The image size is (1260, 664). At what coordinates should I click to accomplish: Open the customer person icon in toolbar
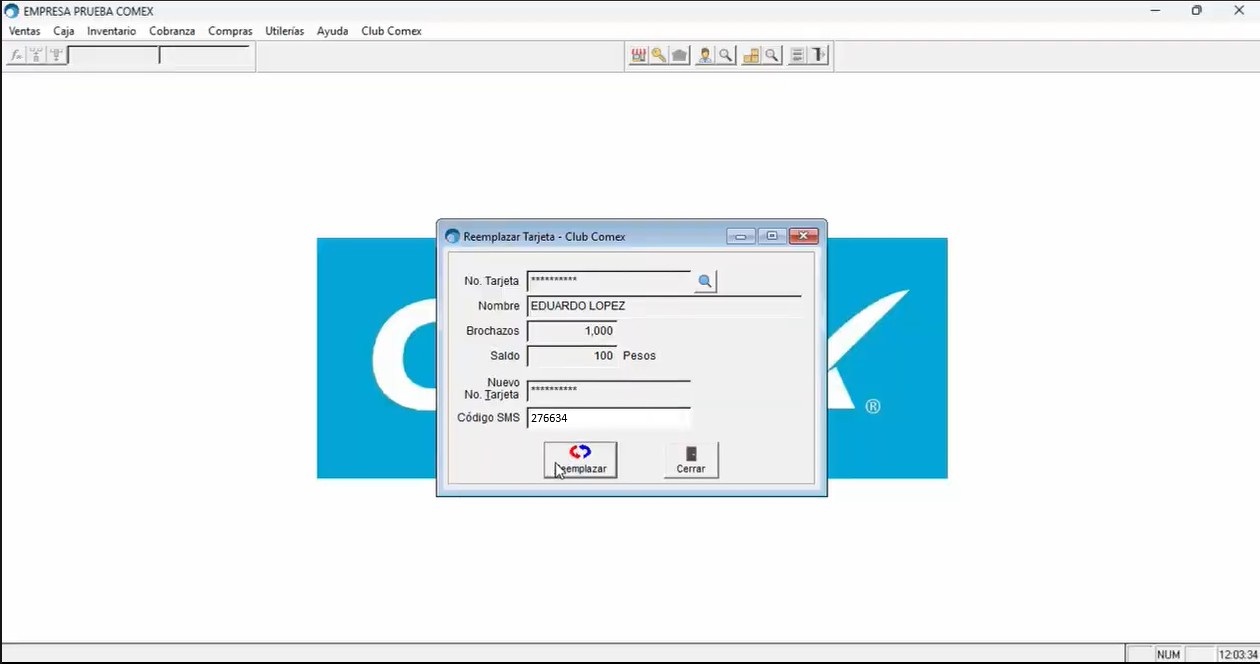[x=705, y=56]
